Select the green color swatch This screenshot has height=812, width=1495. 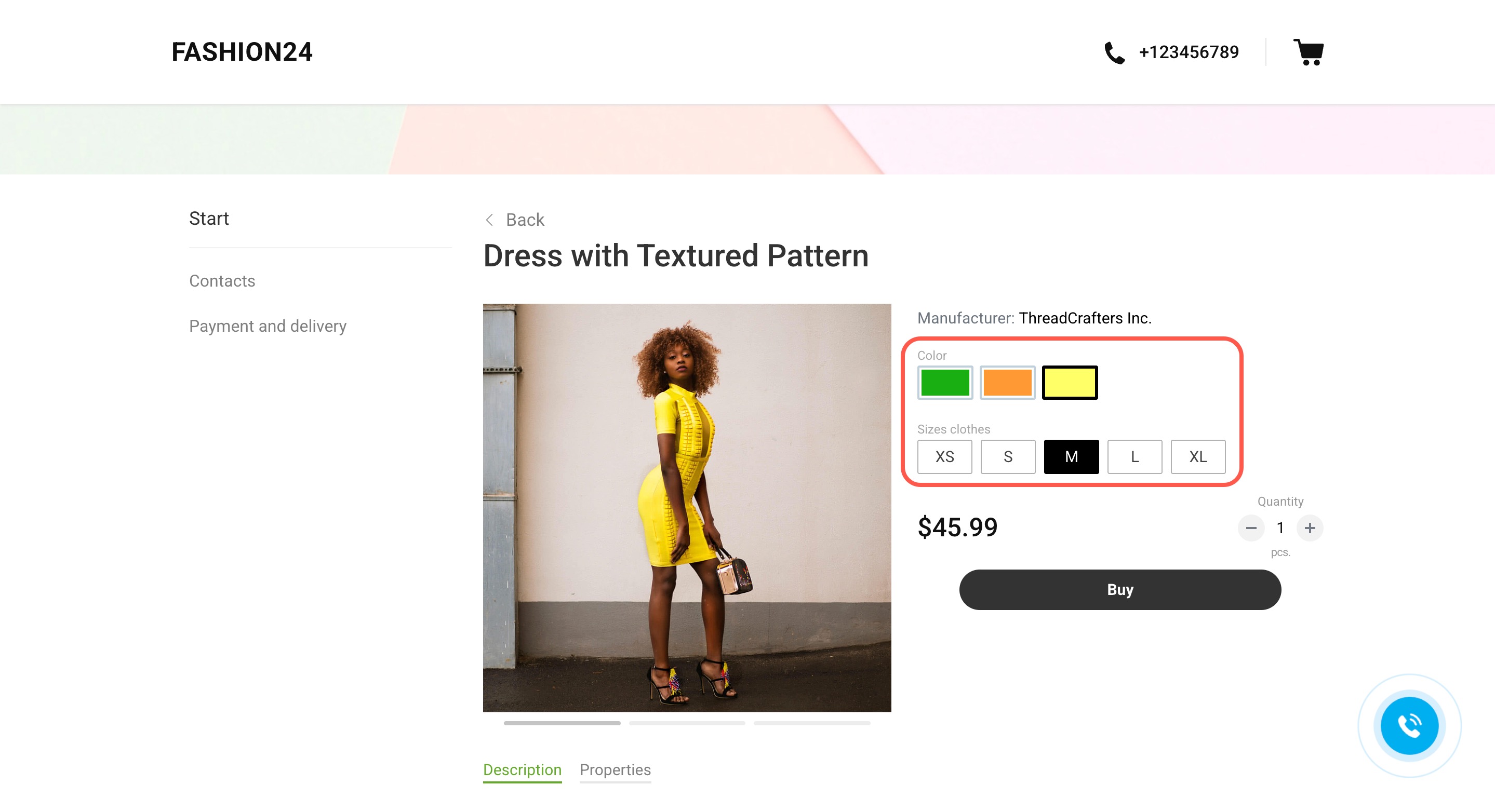coord(944,383)
